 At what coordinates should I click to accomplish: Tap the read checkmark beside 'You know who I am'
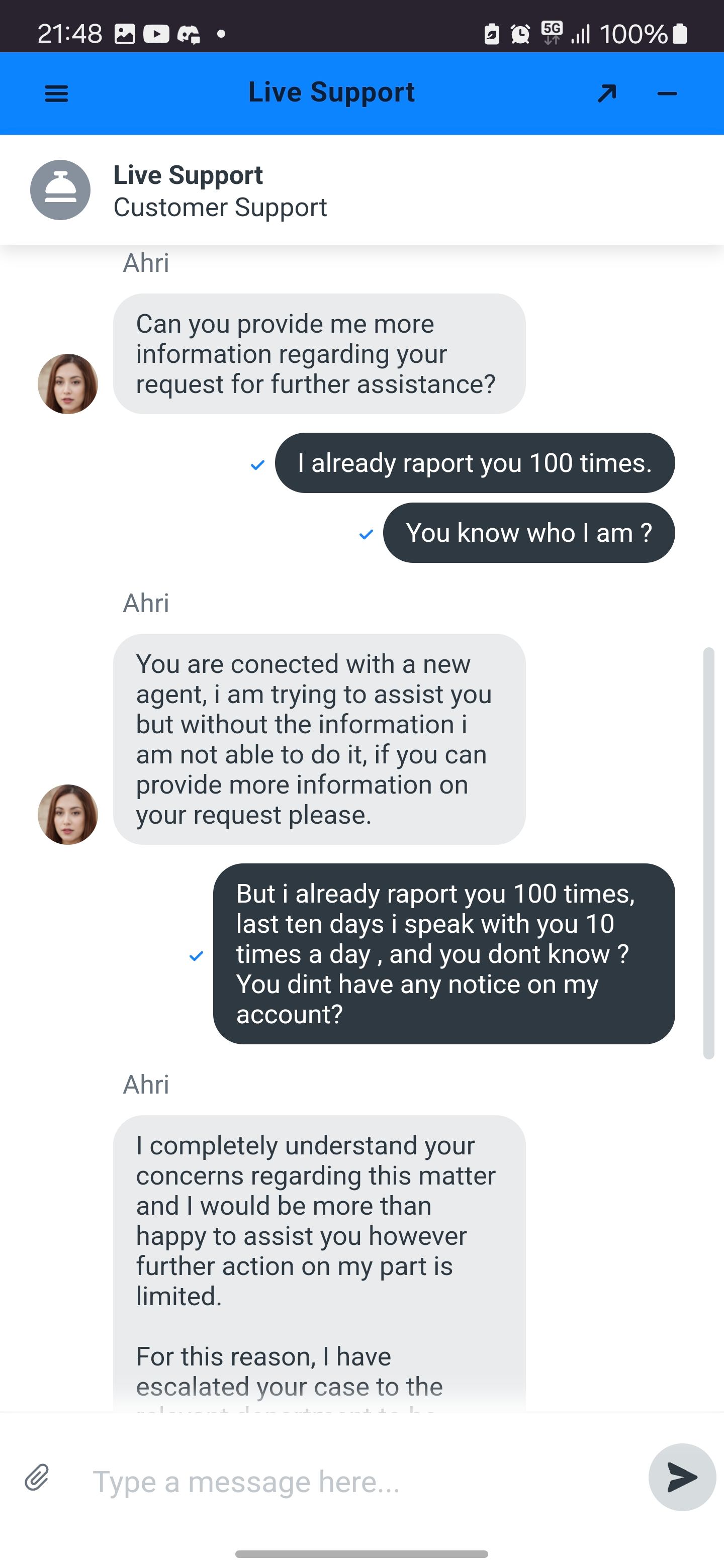[366, 534]
